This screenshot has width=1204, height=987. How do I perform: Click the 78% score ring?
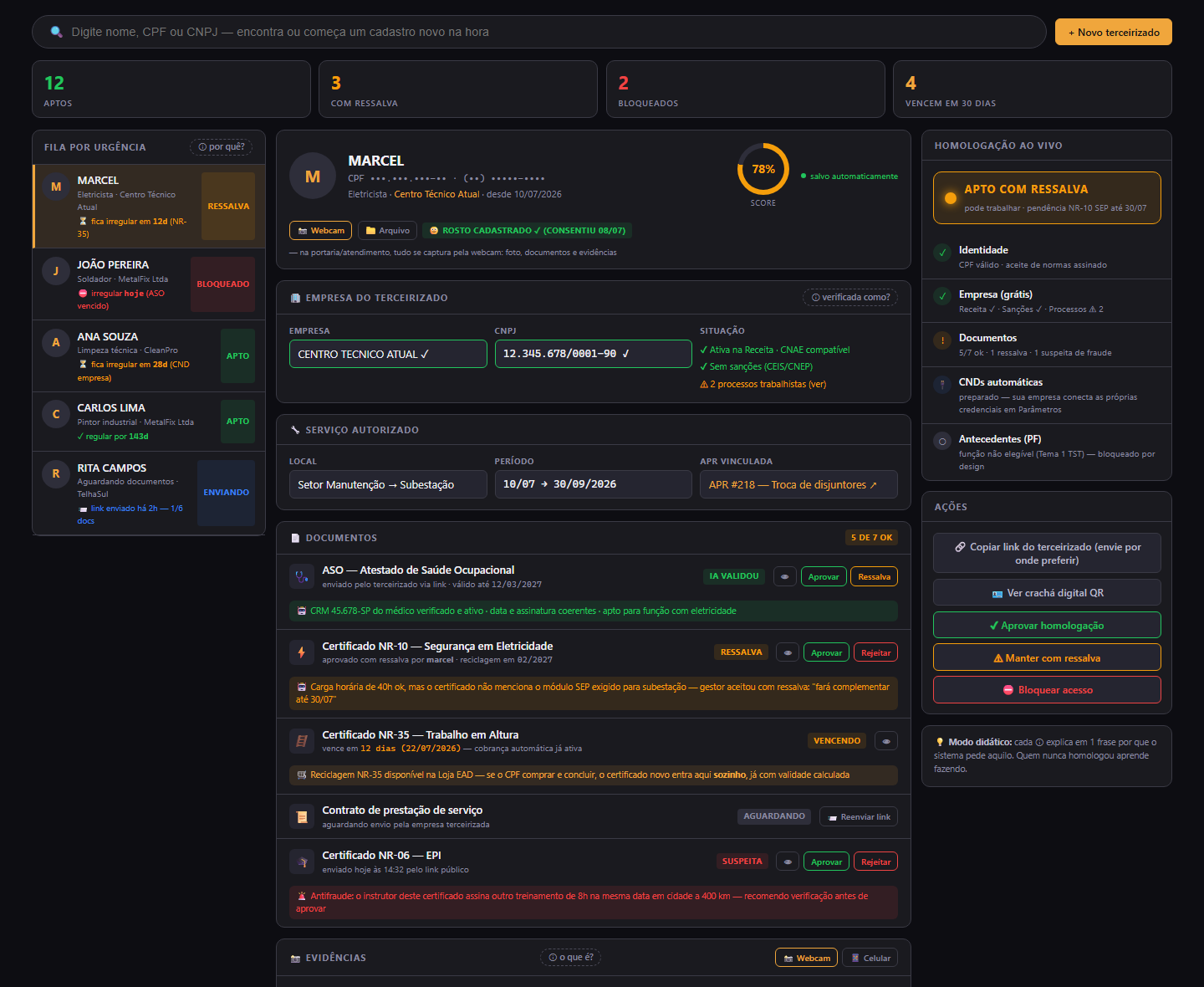click(x=763, y=169)
